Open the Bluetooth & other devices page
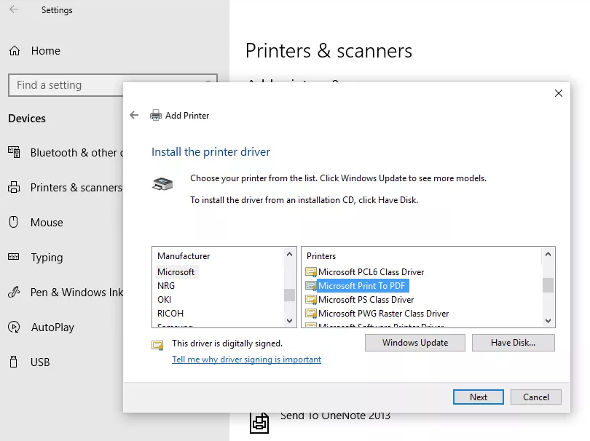 coord(65,152)
